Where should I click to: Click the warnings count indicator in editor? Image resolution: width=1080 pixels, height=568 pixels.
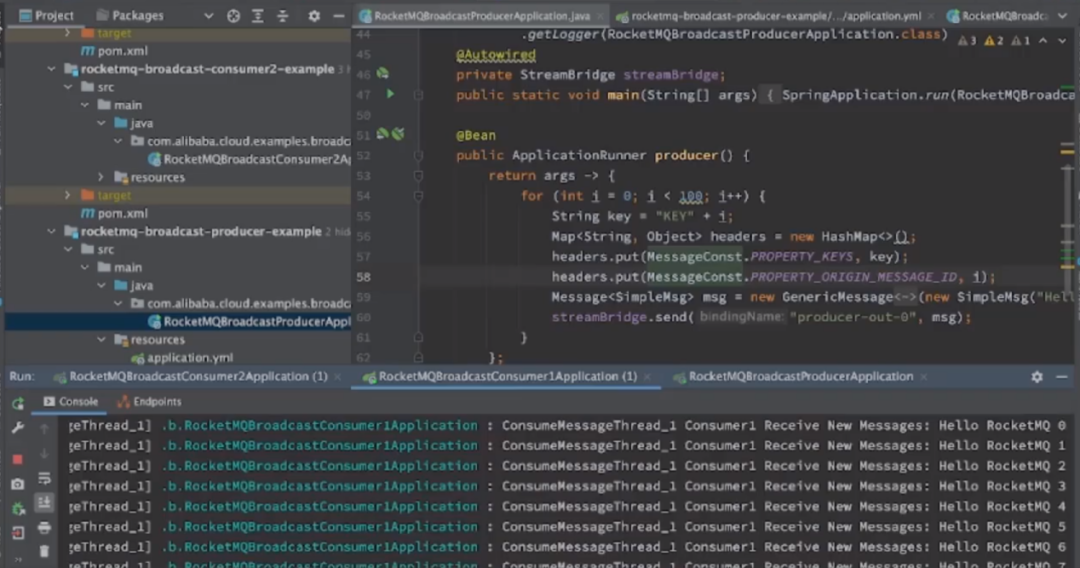pyautogui.click(x=994, y=41)
